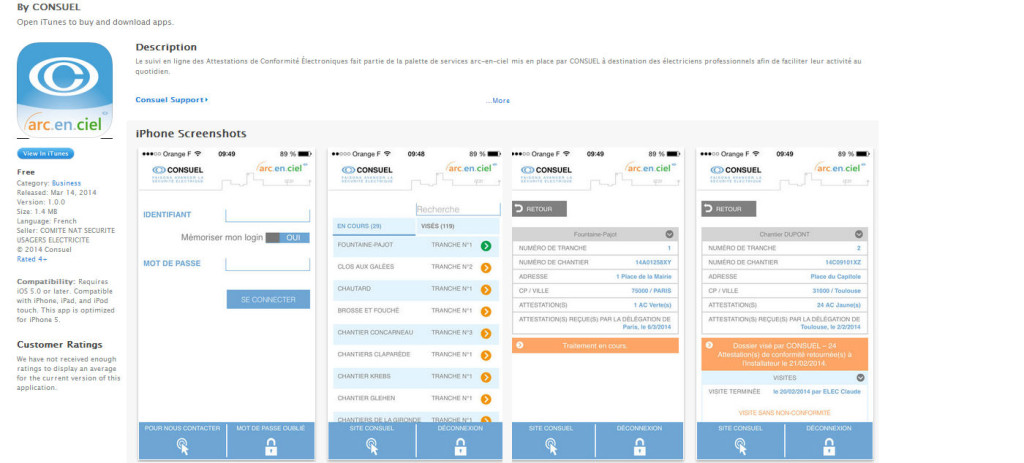Click the orange arrow icon for CHAUTARD
This screenshot has width=1024, height=463.
(x=486, y=289)
